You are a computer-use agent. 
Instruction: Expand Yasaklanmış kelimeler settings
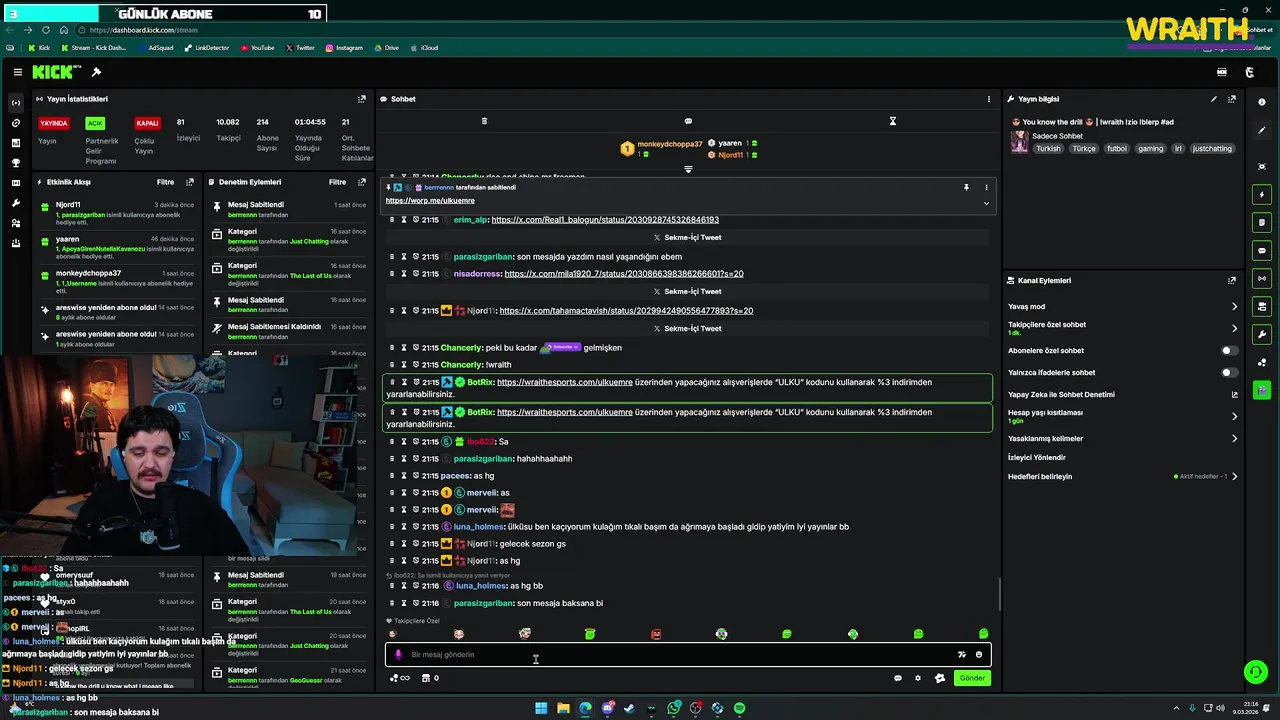1234,439
